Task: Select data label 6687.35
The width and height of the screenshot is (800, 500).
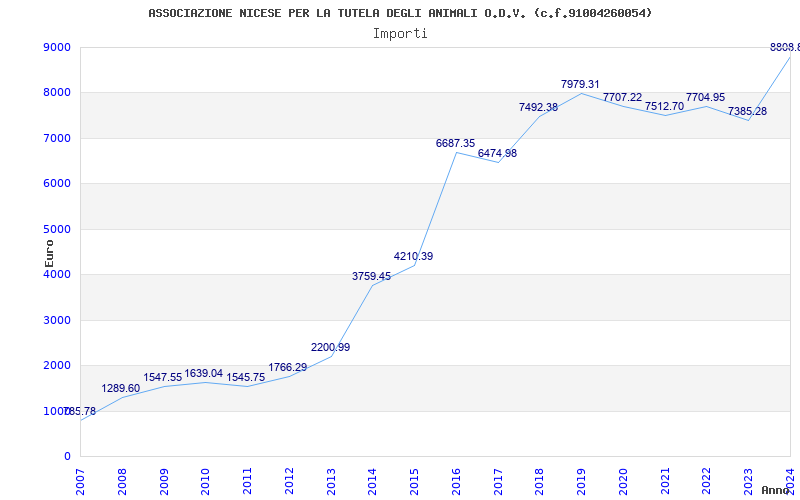Action: coord(455,144)
